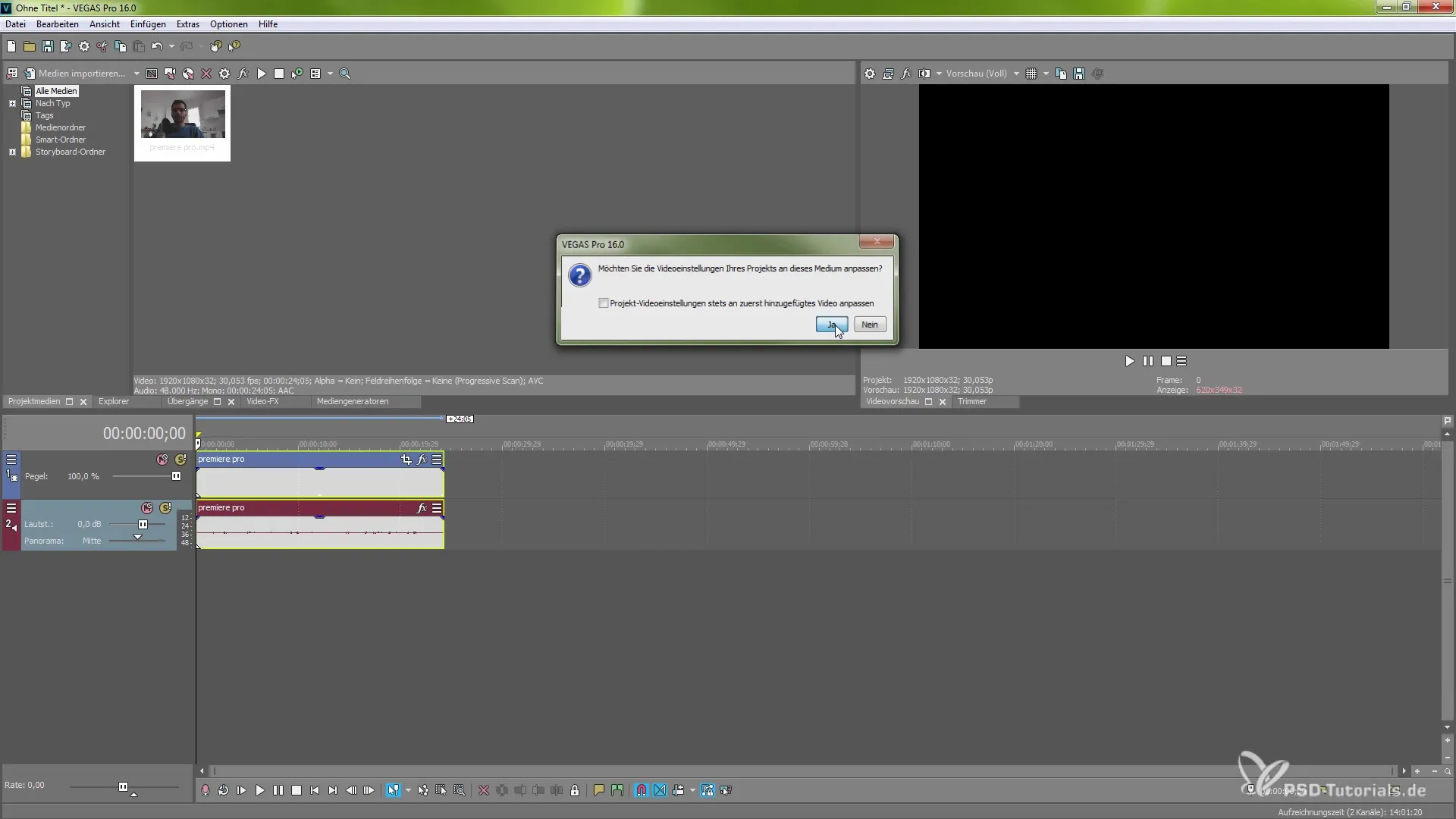
Task: Click the playback Rate slider
Action: (x=124, y=787)
